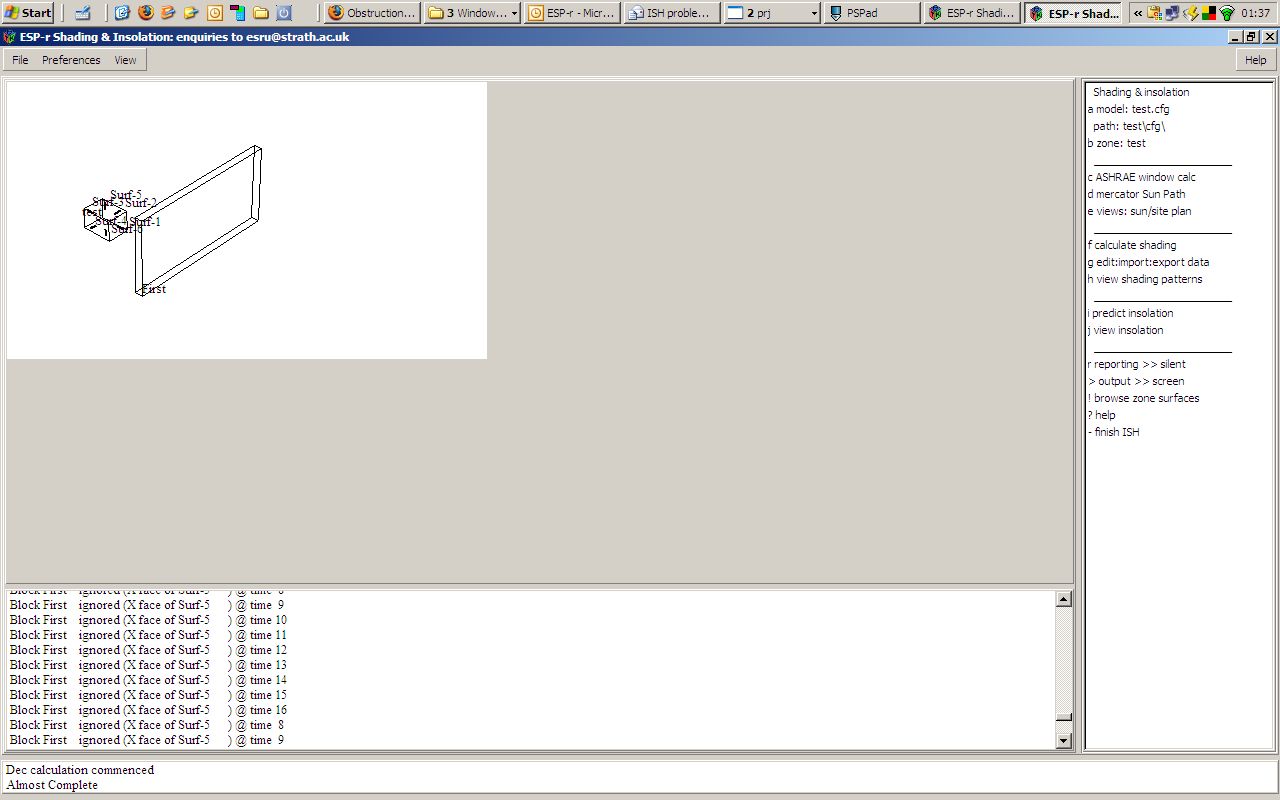Open Firefox from the quick launch bar
This screenshot has width=1280, height=800.
point(146,13)
